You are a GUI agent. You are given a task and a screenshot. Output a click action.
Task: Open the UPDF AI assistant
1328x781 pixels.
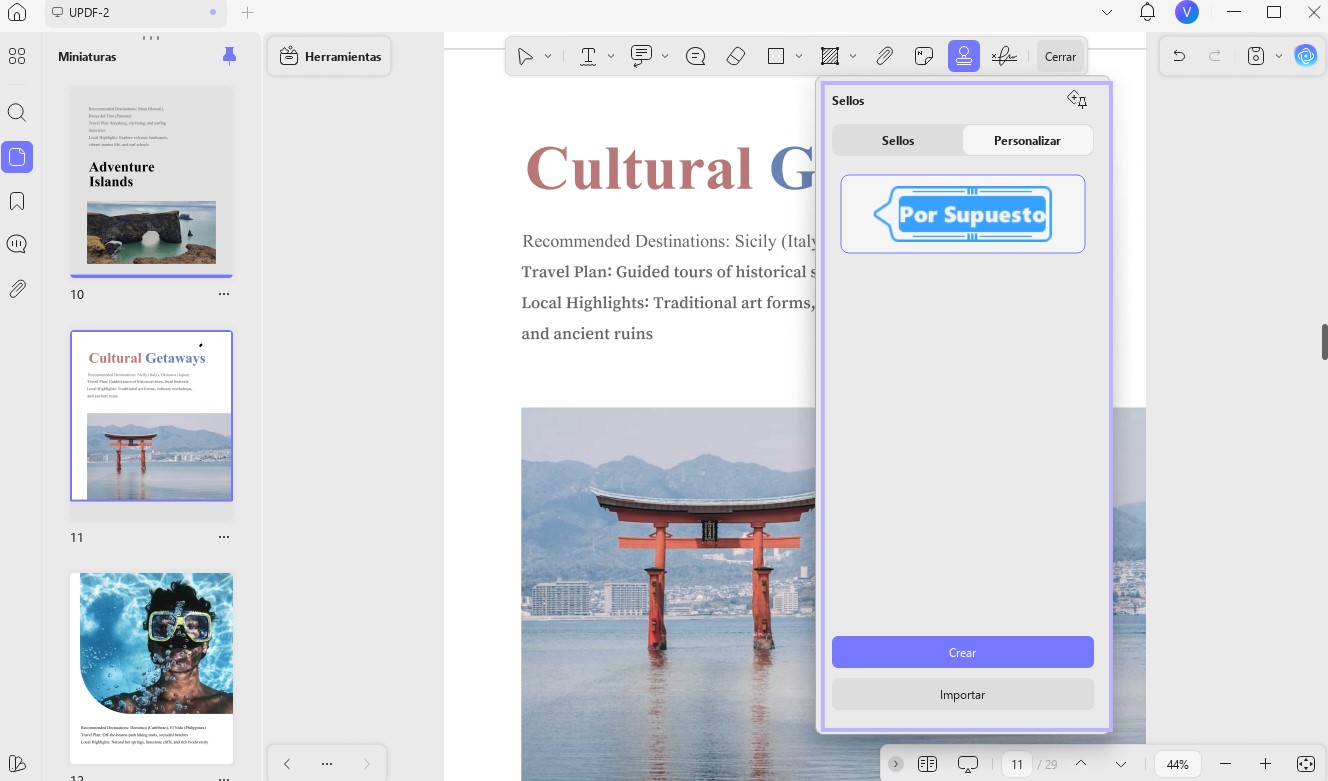click(x=1306, y=56)
